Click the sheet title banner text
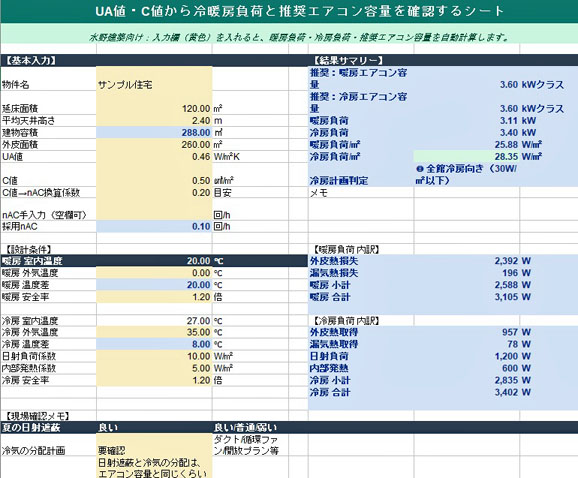Viewport: 578px width, 478px height. point(299,11)
